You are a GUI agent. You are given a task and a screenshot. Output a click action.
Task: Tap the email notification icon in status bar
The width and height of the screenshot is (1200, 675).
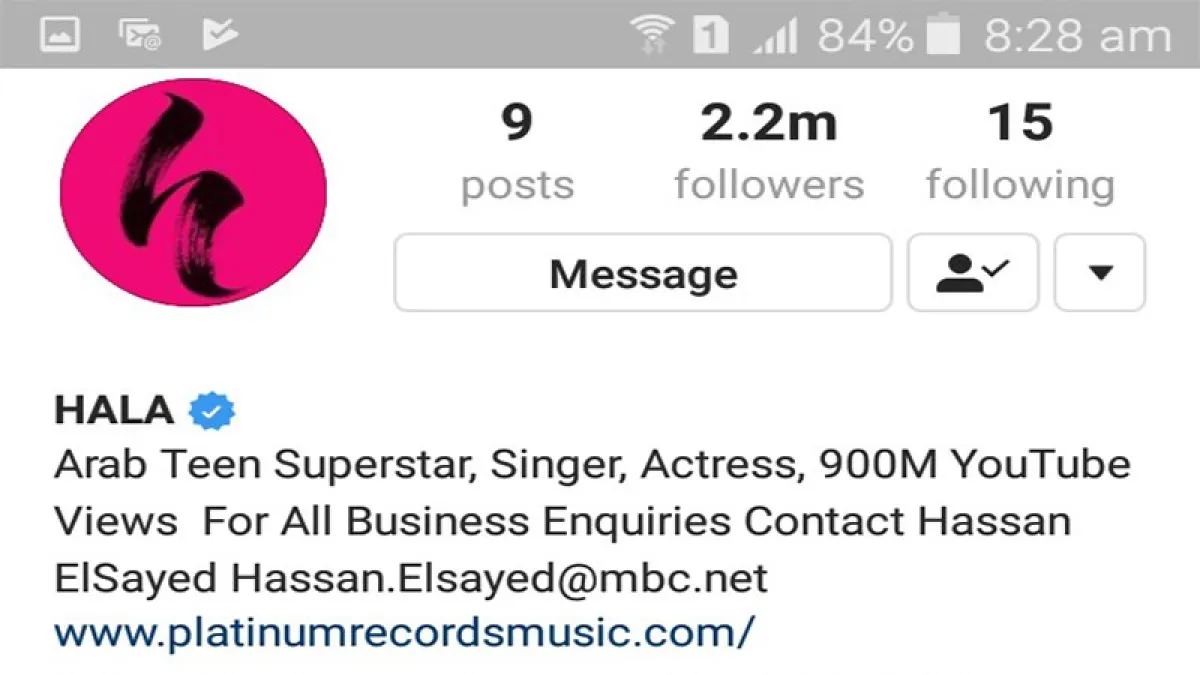pos(139,35)
